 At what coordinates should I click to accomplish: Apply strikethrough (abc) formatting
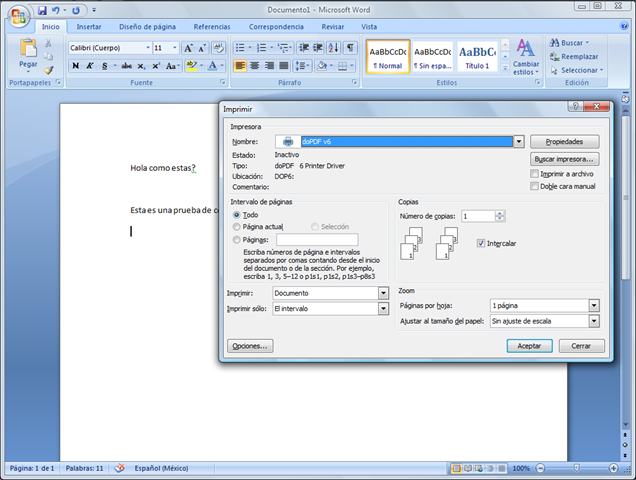tap(127, 66)
